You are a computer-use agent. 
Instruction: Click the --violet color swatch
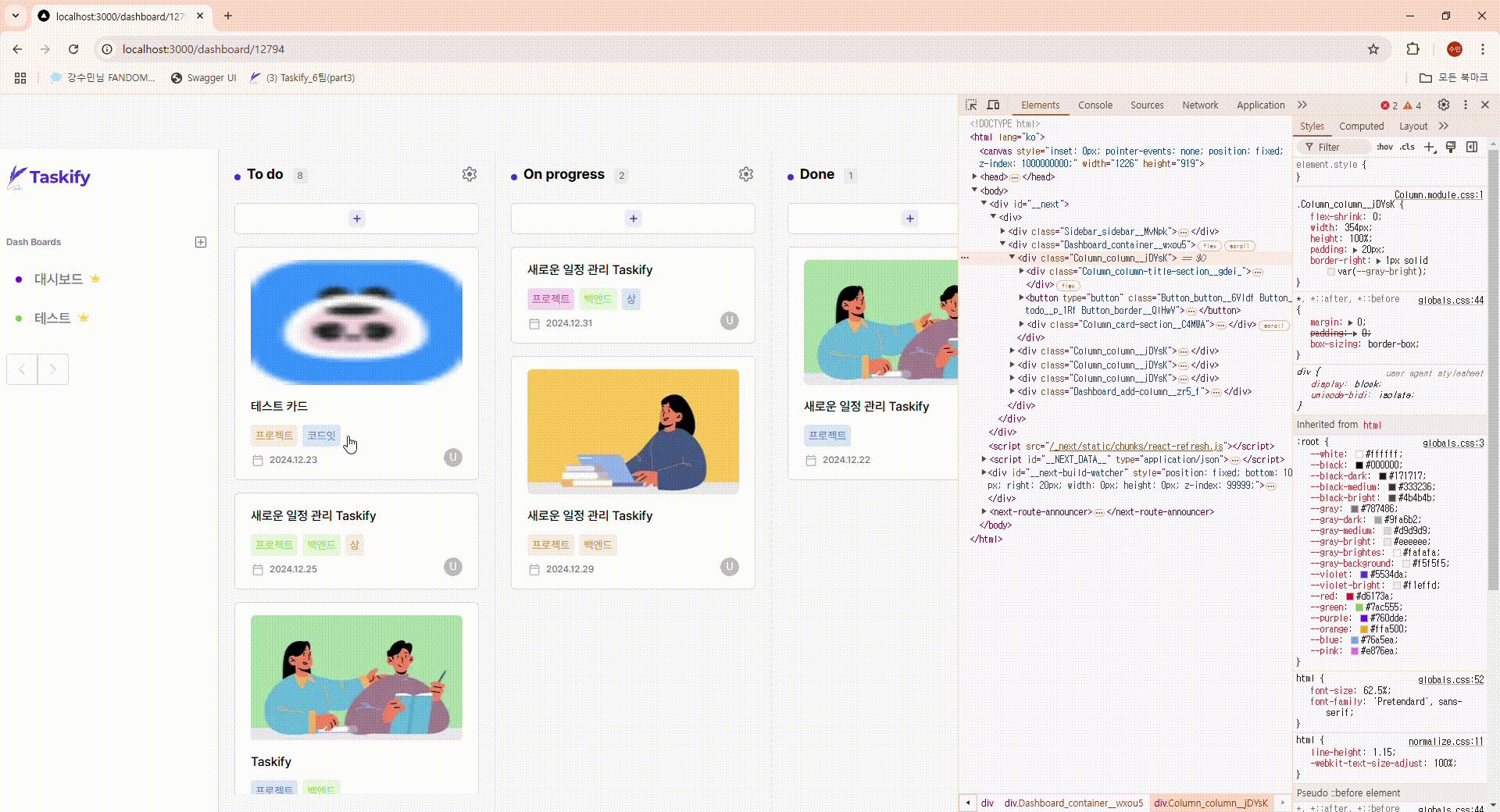click(1364, 575)
